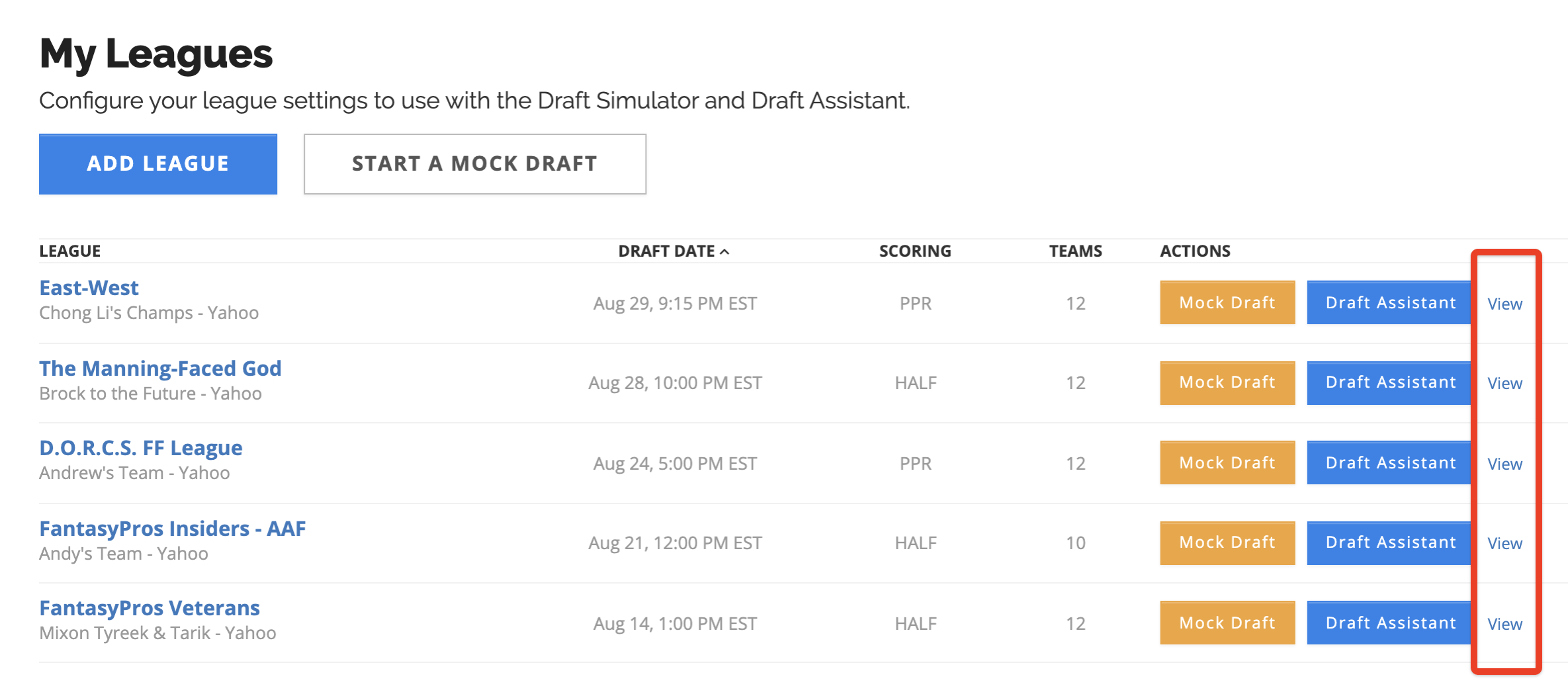View FantasyPros Insiders - AAF league
The height and width of the screenshot is (700, 1568).
pos(1504,543)
